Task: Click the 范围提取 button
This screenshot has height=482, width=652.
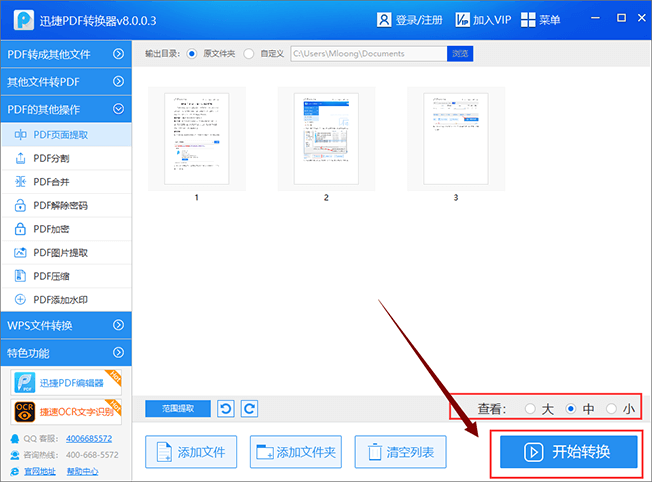Action: click(178, 408)
